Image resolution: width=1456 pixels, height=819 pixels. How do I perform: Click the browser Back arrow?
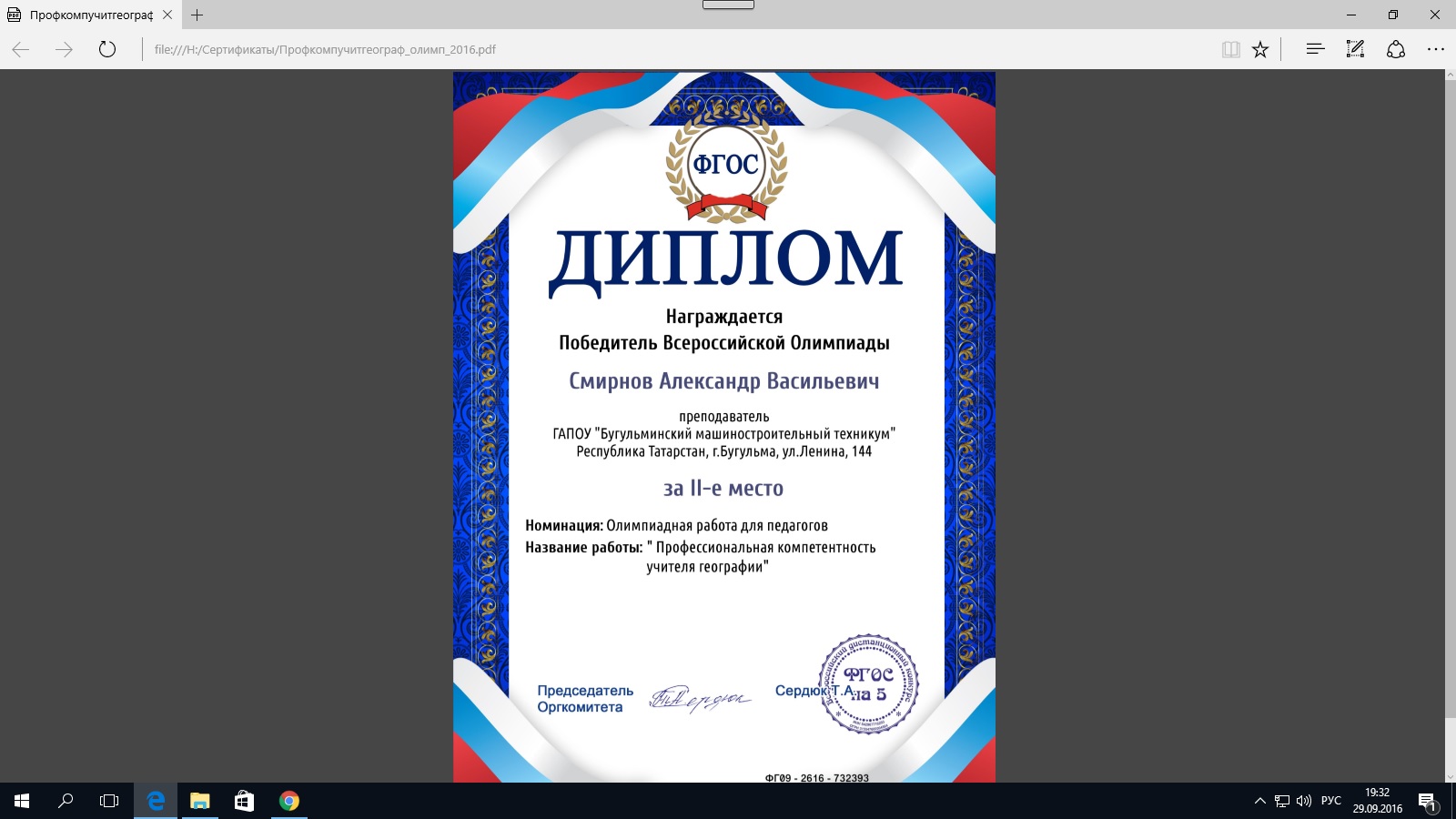tap(21, 49)
